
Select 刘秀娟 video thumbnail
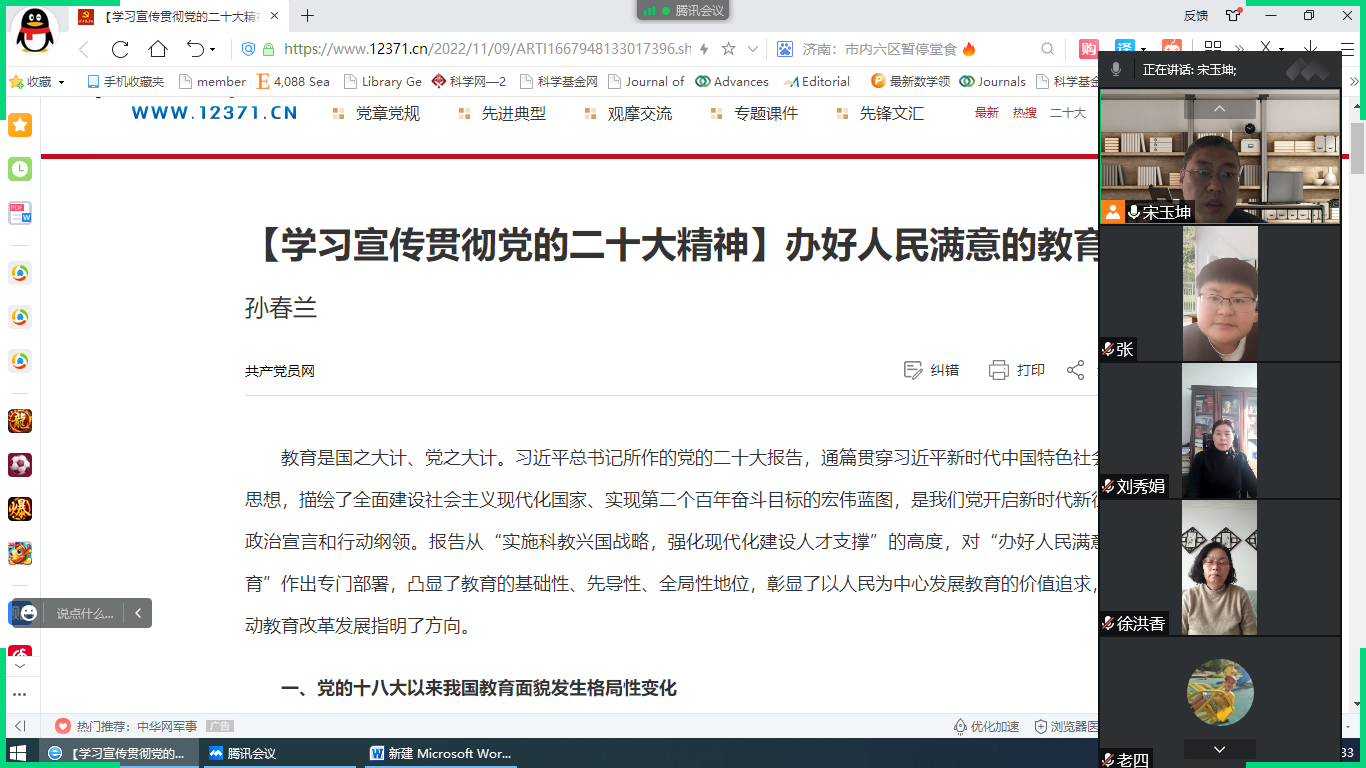pyautogui.click(x=1220, y=430)
